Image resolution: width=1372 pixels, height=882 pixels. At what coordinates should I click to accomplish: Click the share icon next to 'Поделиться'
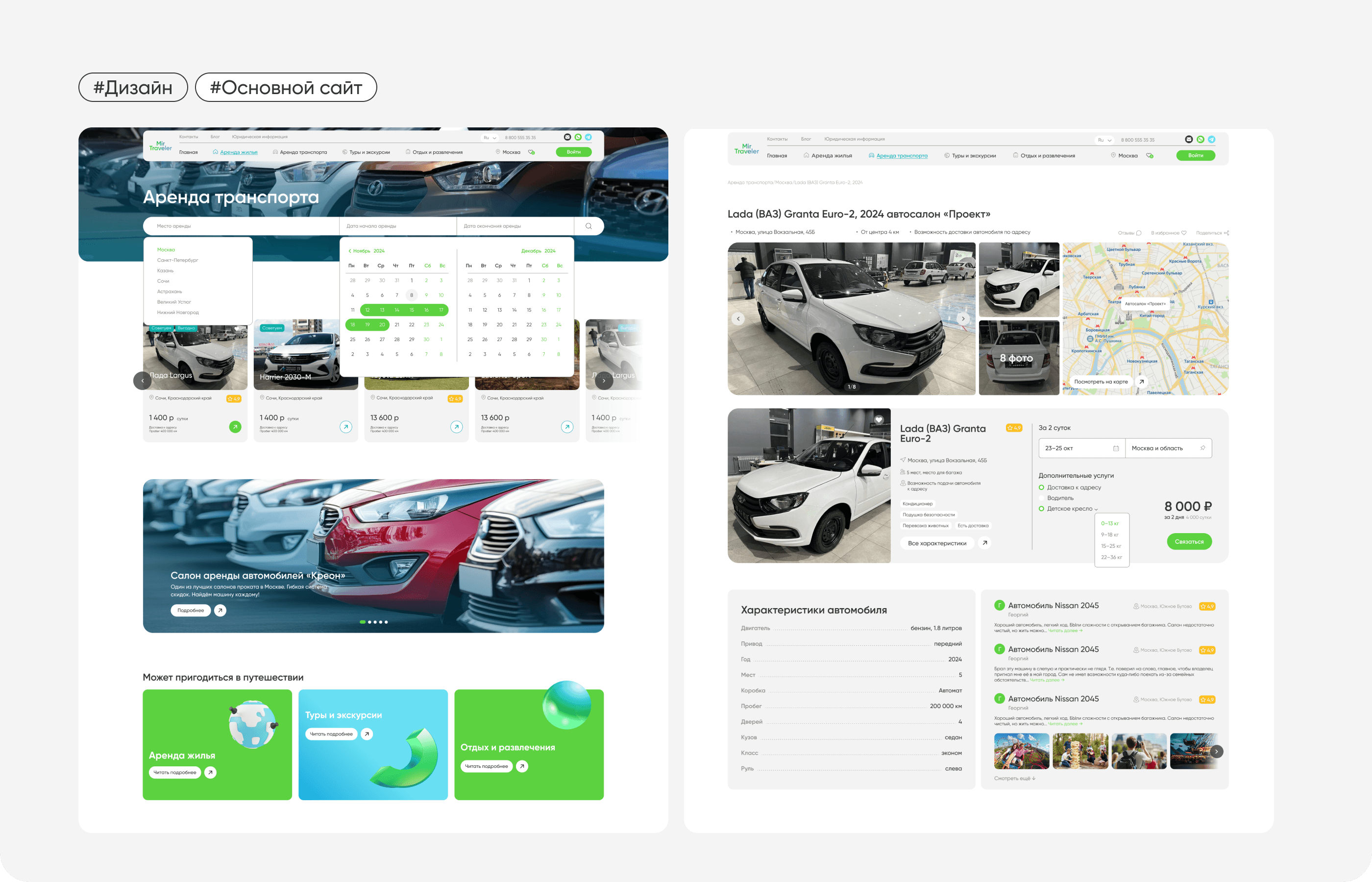[x=1226, y=233]
